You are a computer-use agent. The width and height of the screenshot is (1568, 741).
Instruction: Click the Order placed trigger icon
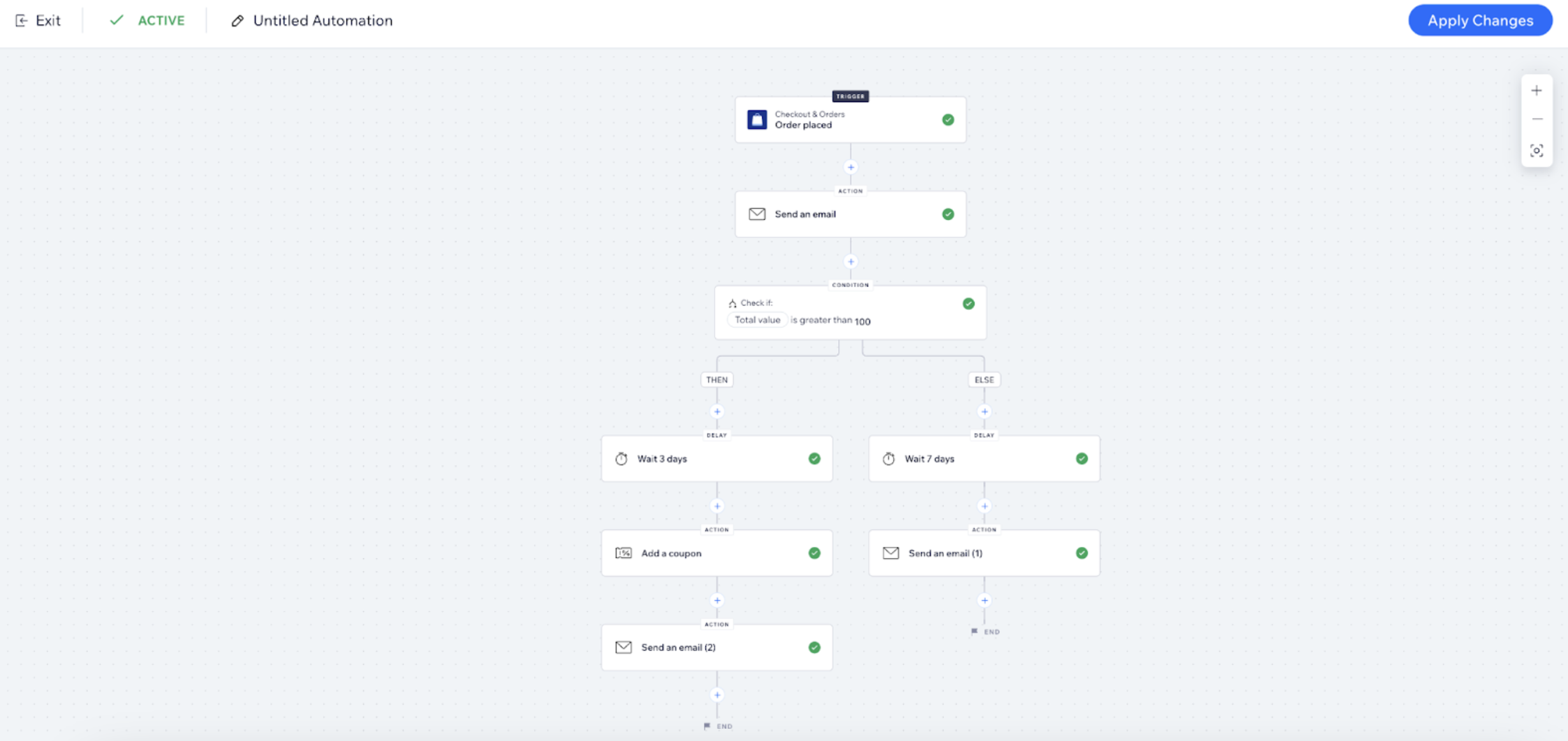(757, 119)
